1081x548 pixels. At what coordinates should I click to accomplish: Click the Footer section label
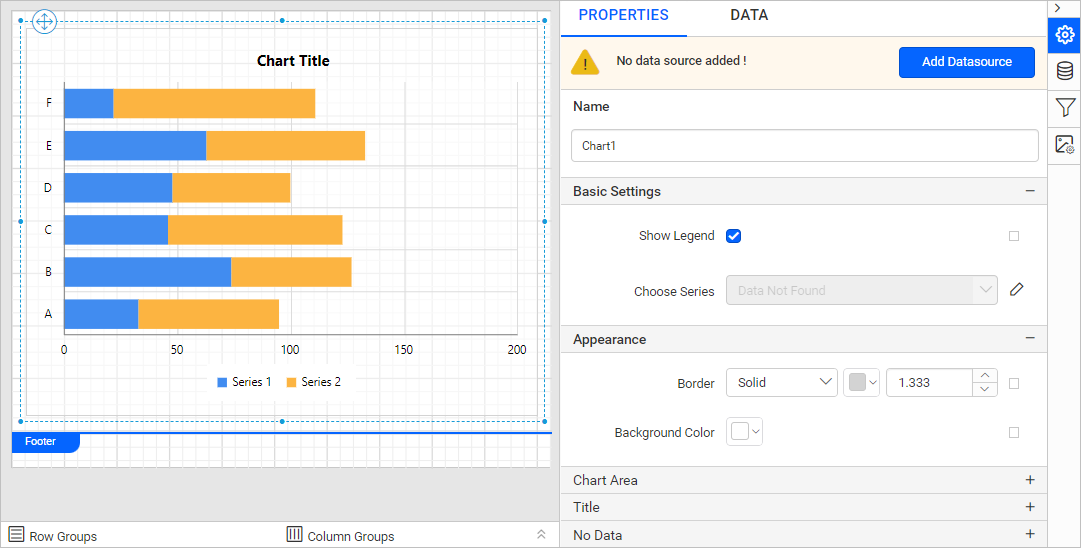point(41,441)
